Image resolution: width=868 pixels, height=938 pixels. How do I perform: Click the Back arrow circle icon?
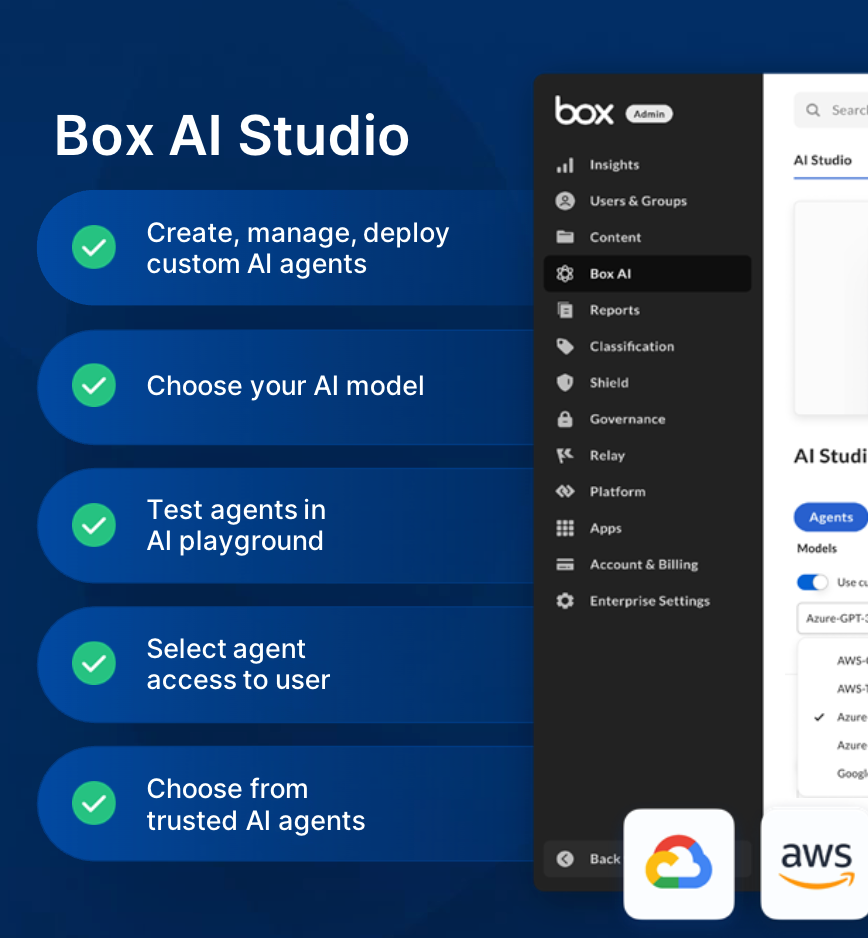[x=565, y=859]
